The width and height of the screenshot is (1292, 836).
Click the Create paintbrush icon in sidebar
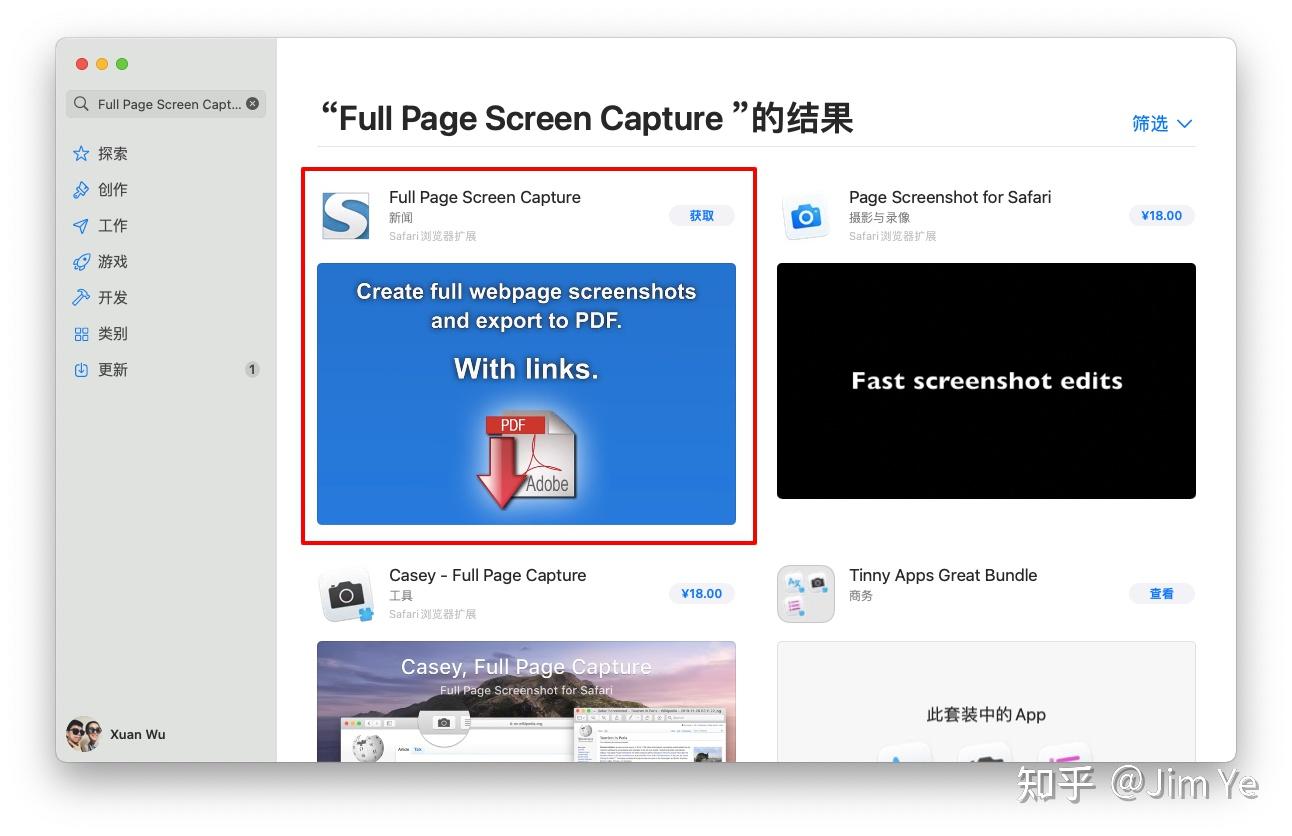click(x=81, y=190)
